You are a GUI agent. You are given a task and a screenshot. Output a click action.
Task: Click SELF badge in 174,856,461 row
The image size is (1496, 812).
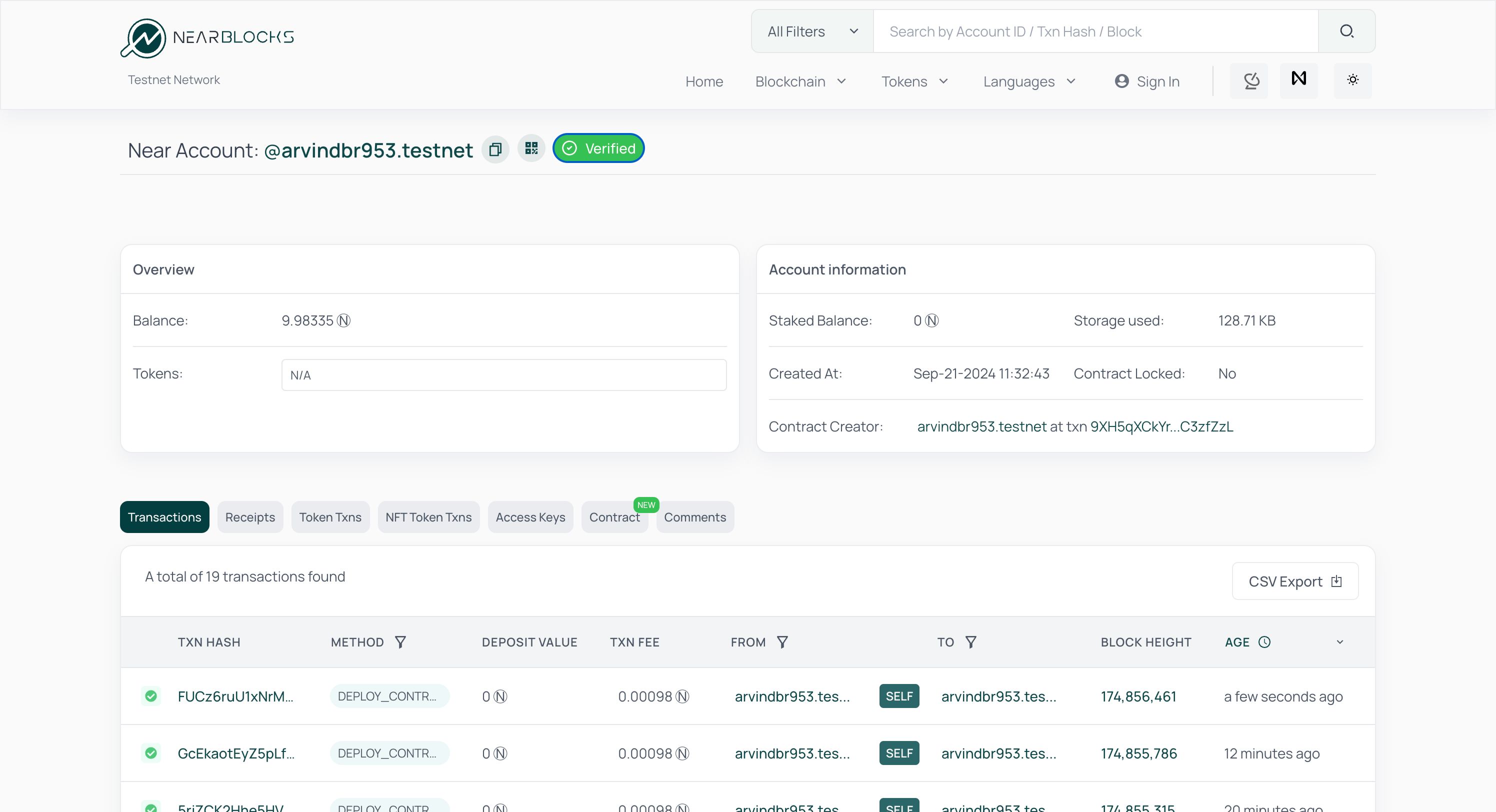tap(899, 696)
